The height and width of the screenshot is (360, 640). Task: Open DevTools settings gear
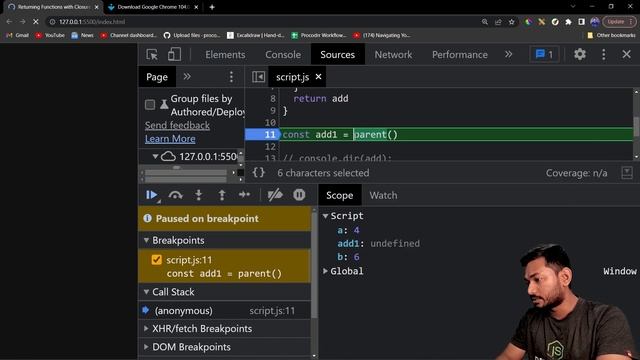coord(580,54)
